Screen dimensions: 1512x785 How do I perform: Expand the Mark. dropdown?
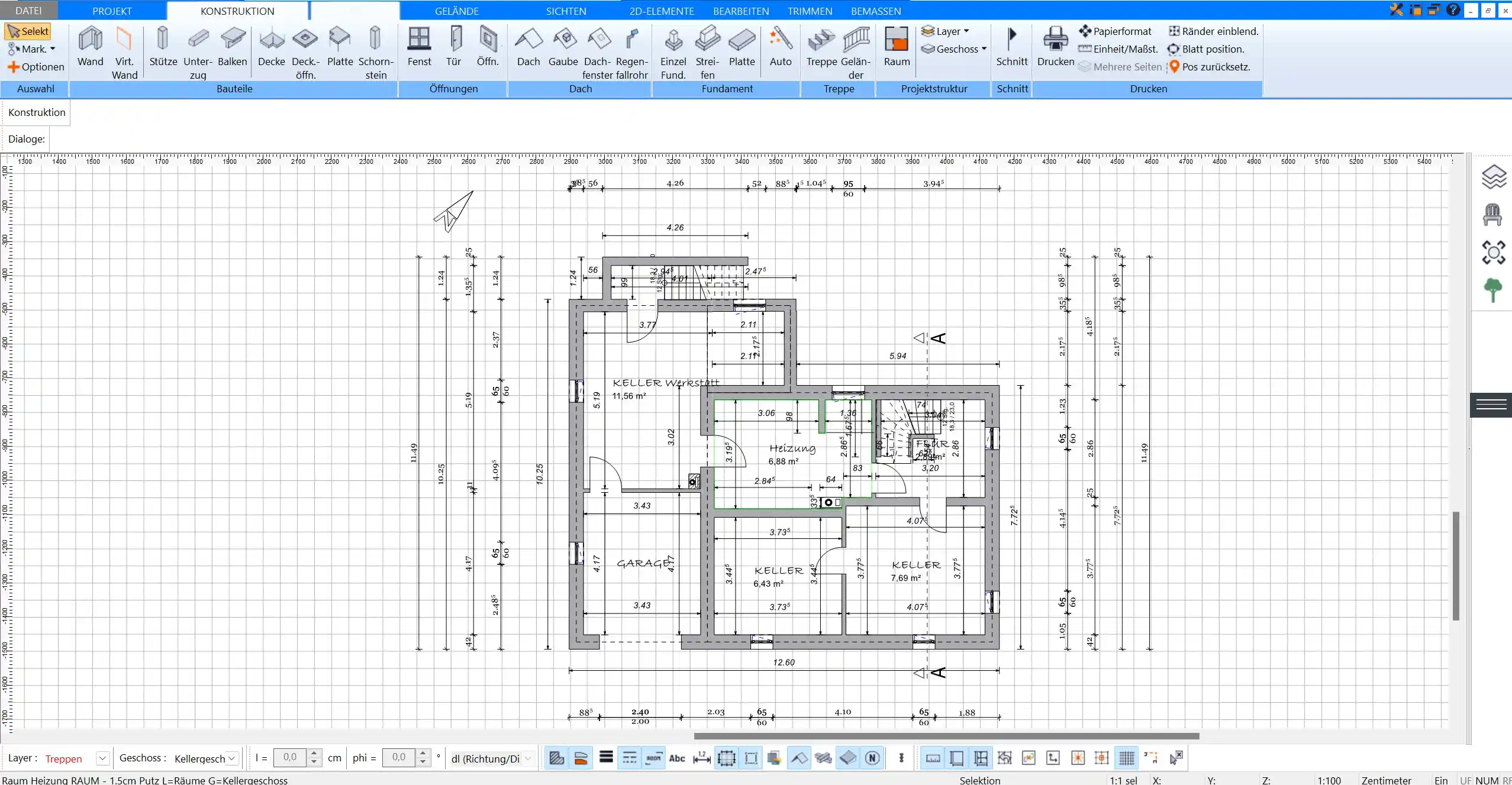click(31, 49)
